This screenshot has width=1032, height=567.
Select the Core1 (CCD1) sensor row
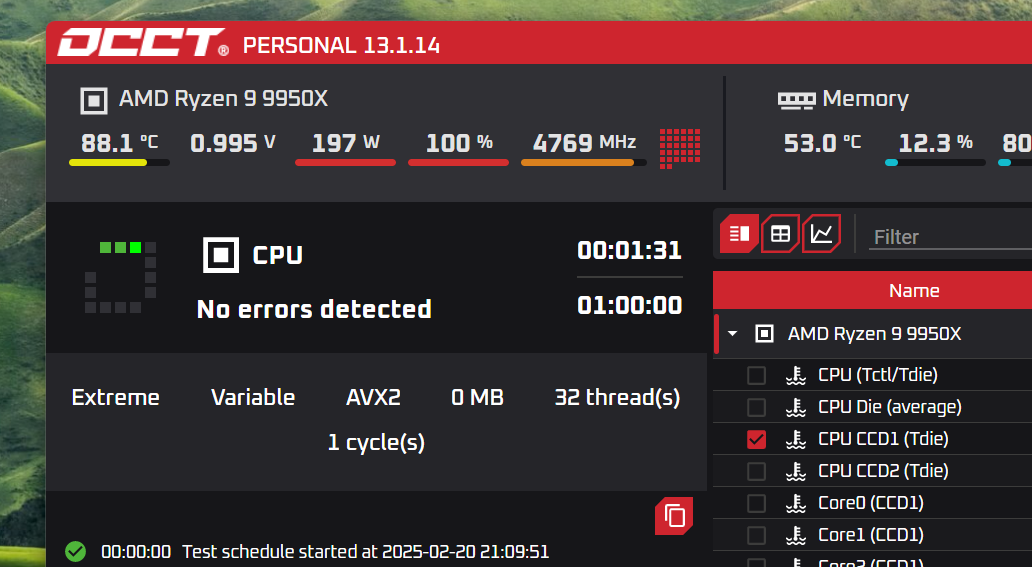[870, 535]
